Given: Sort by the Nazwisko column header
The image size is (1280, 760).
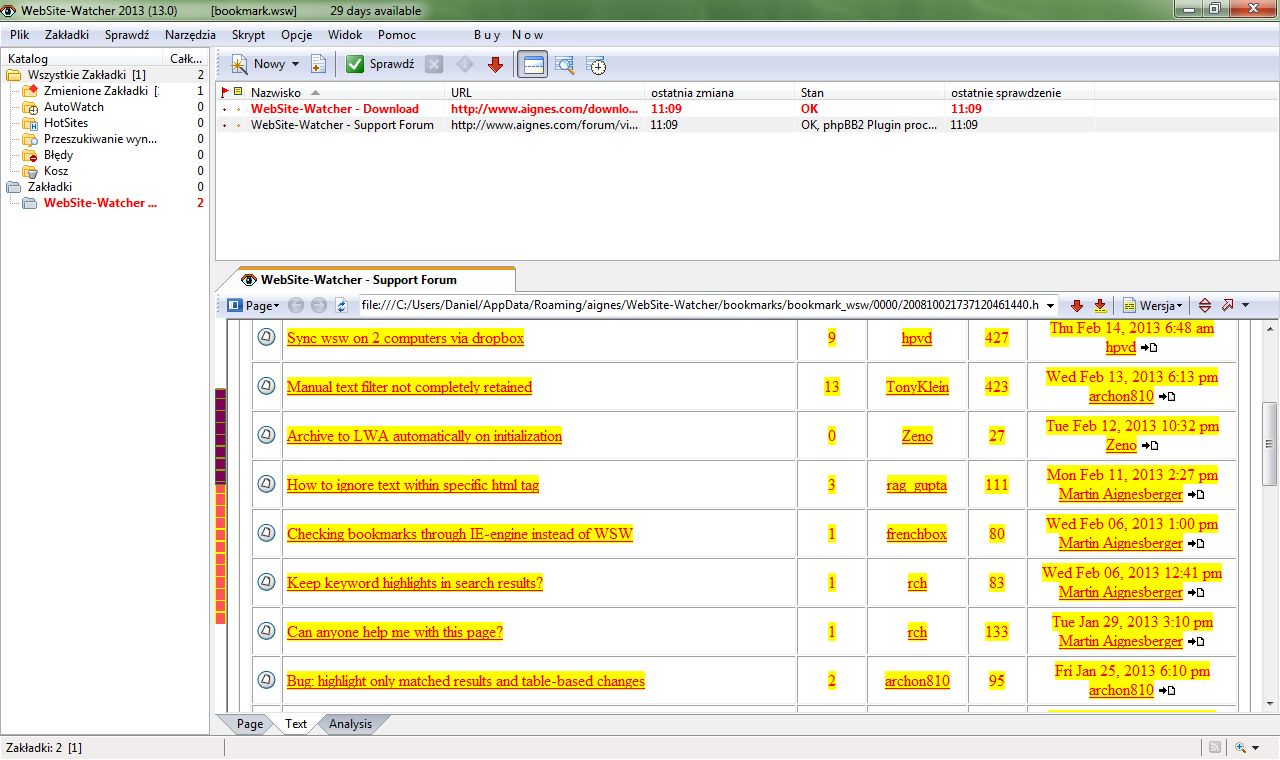Looking at the screenshot, I should tap(346, 92).
